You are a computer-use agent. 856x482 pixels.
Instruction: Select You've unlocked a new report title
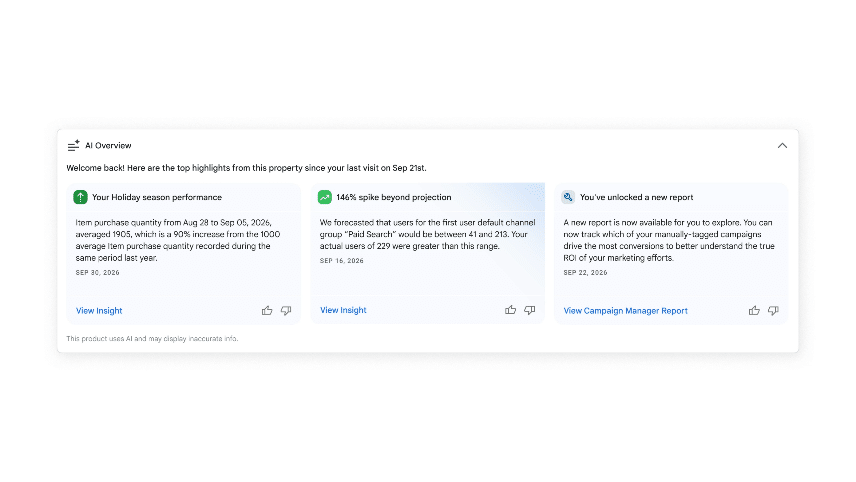(637, 197)
